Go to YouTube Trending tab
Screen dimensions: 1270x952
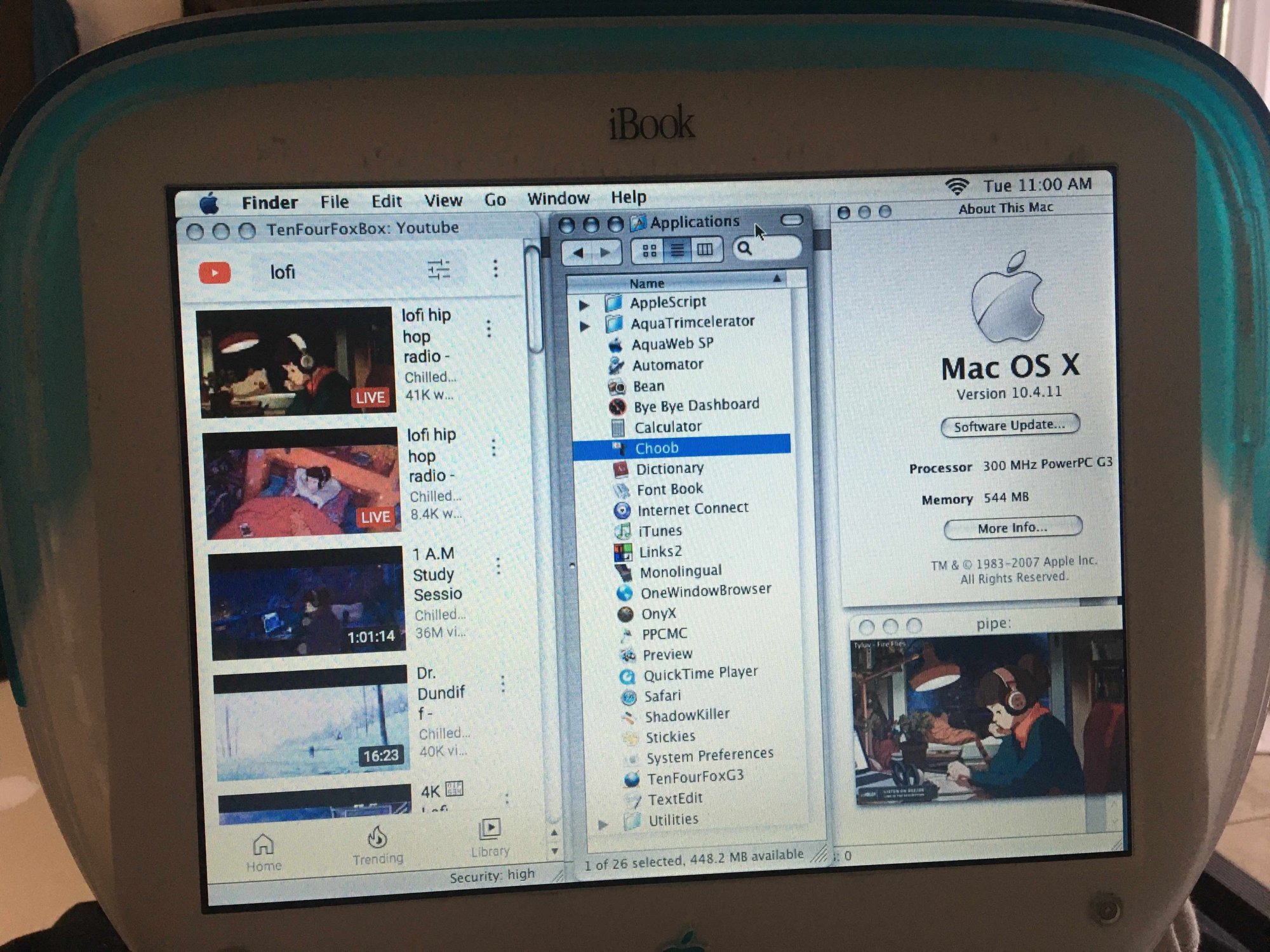pyautogui.click(x=378, y=846)
